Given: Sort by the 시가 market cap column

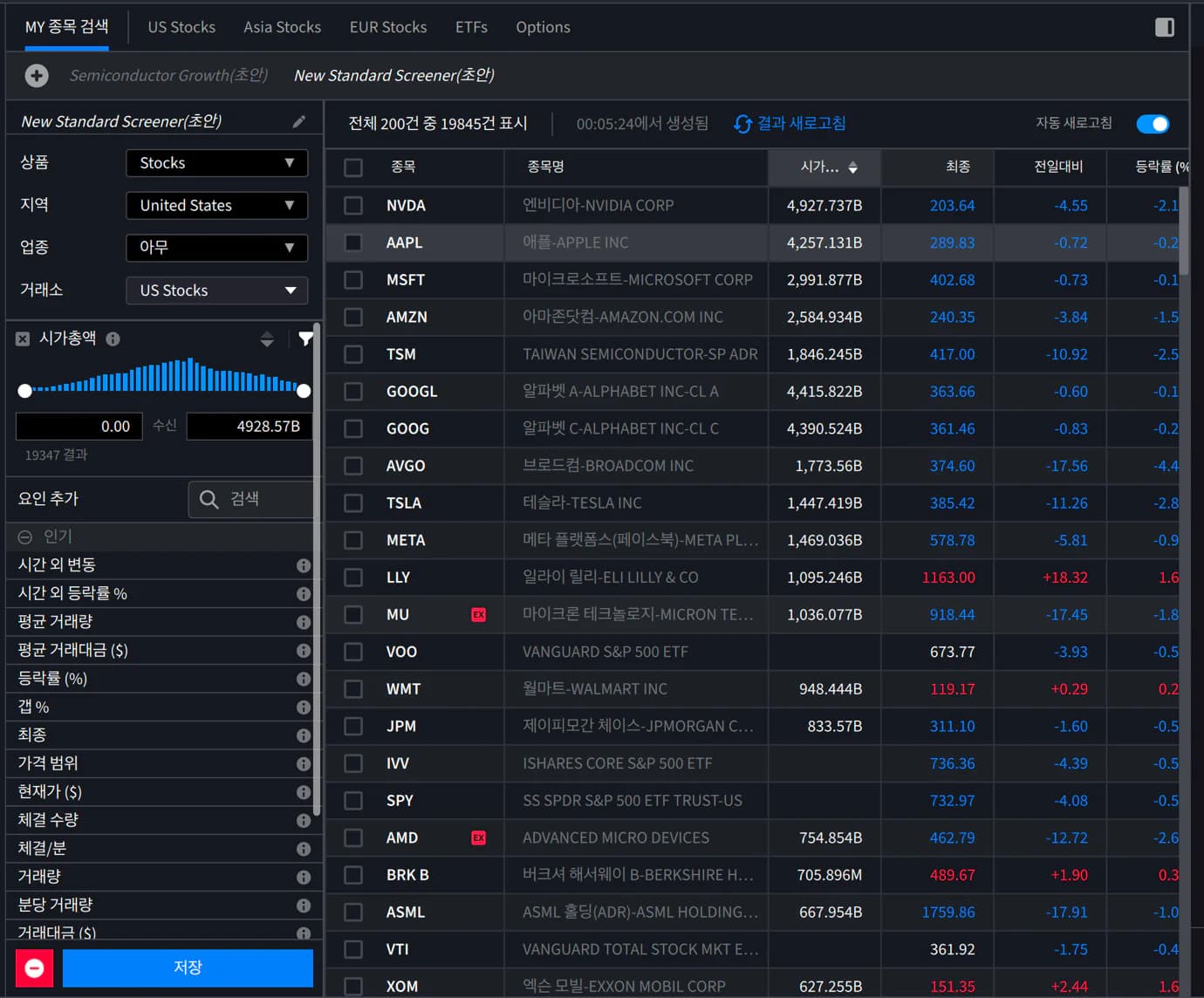Looking at the screenshot, I should tap(824, 167).
